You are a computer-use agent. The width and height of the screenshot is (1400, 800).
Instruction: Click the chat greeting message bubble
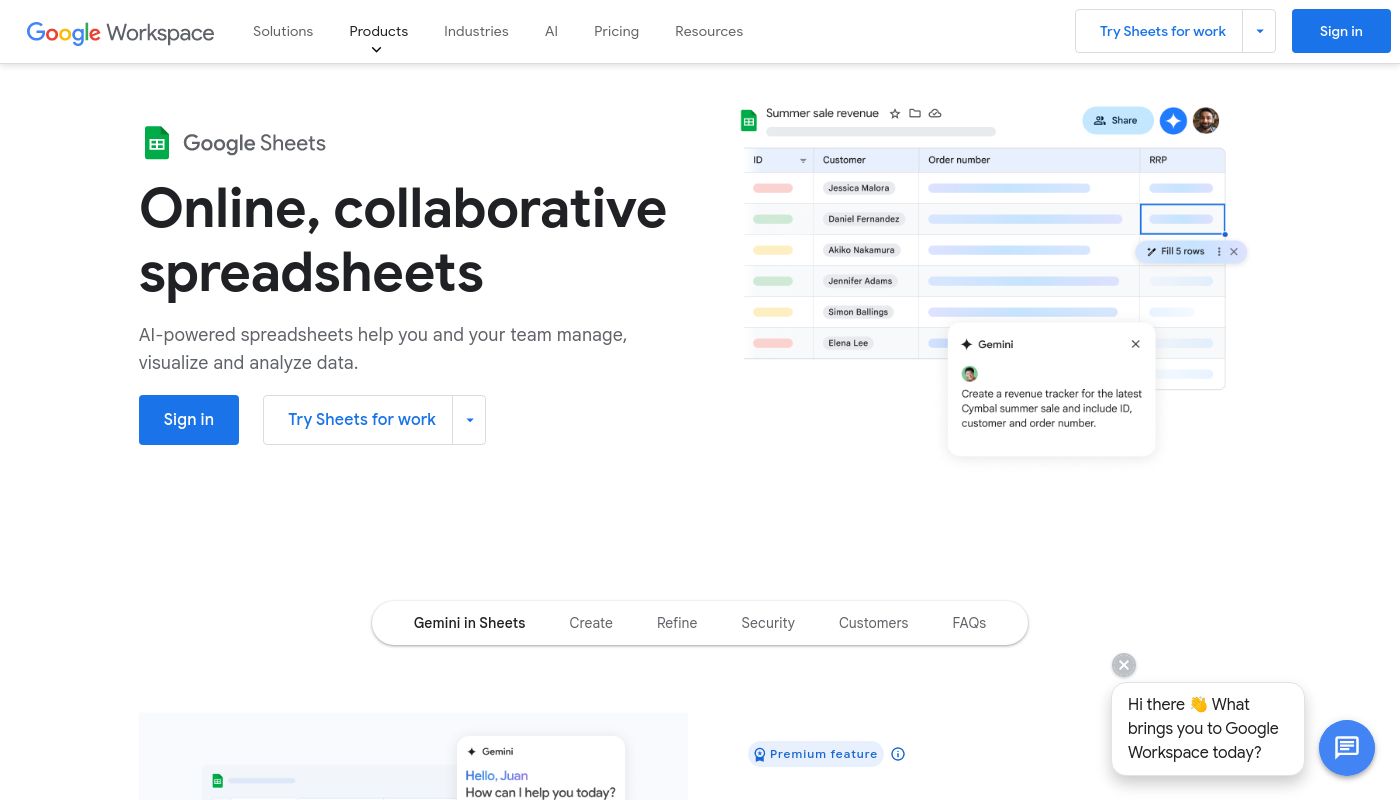(1208, 729)
